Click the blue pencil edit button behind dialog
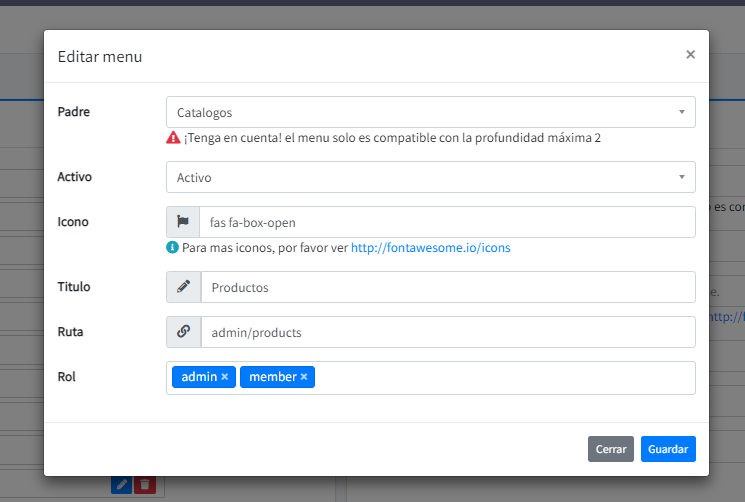Image resolution: width=745 pixels, height=502 pixels. click(121, 485)
